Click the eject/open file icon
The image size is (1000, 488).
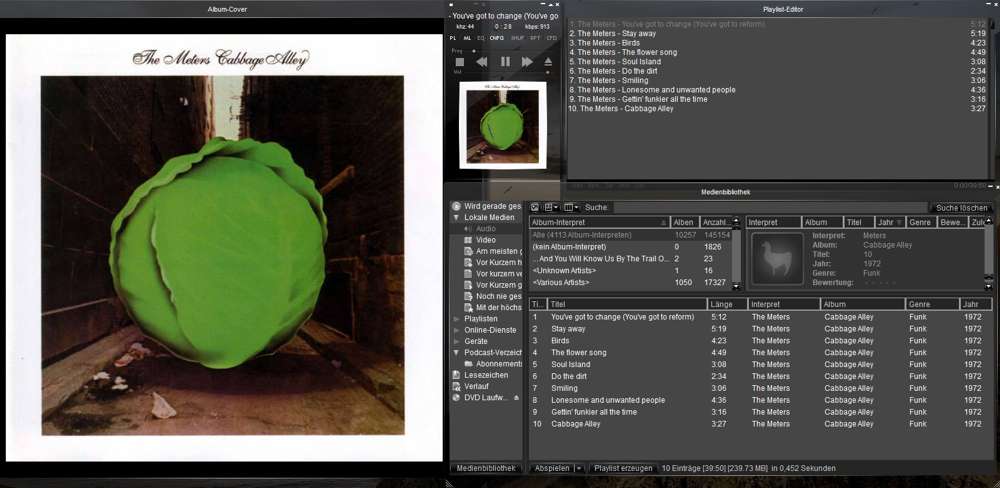(x=548, y=62)
